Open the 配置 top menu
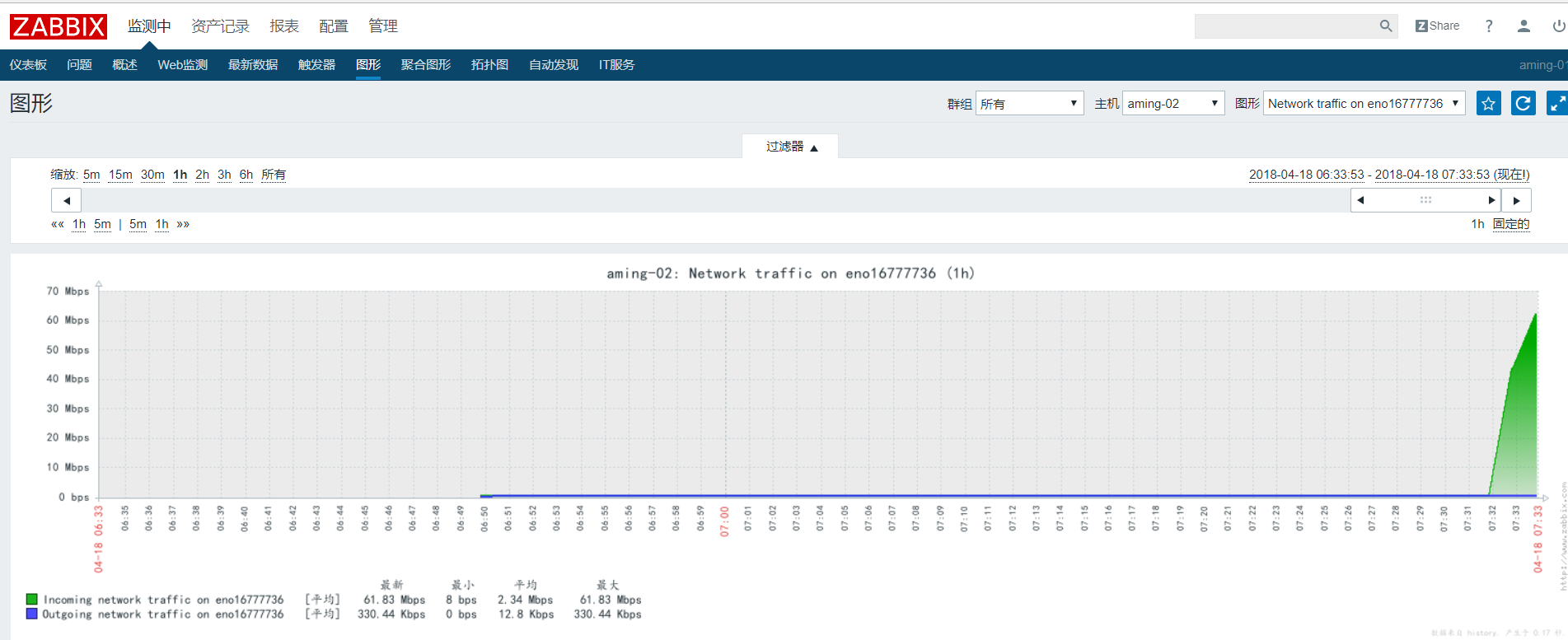The width and height of the screenshot is (1568, 640). click(x=334, y=26)
